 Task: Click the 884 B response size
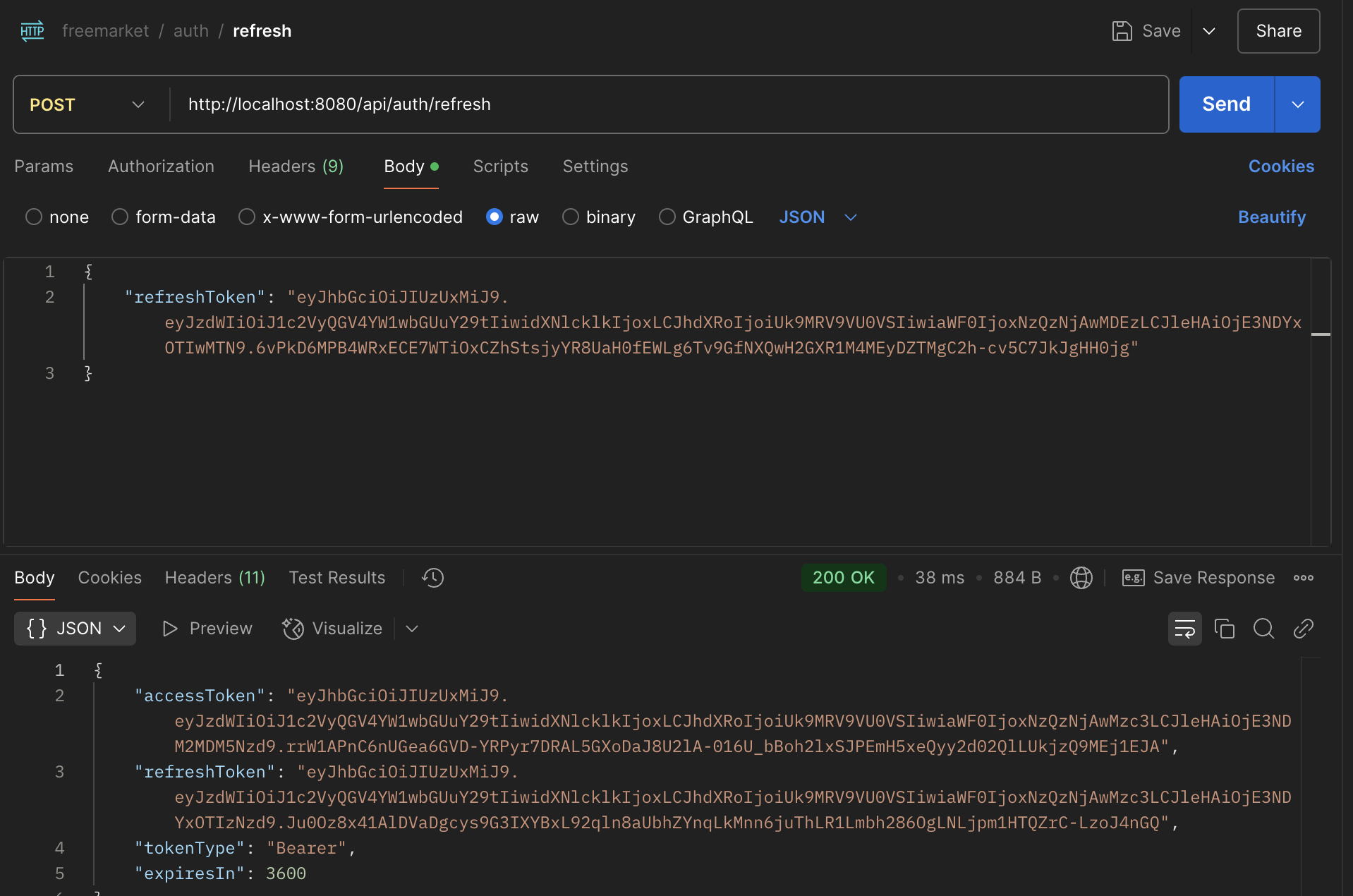pos(1017,578)
